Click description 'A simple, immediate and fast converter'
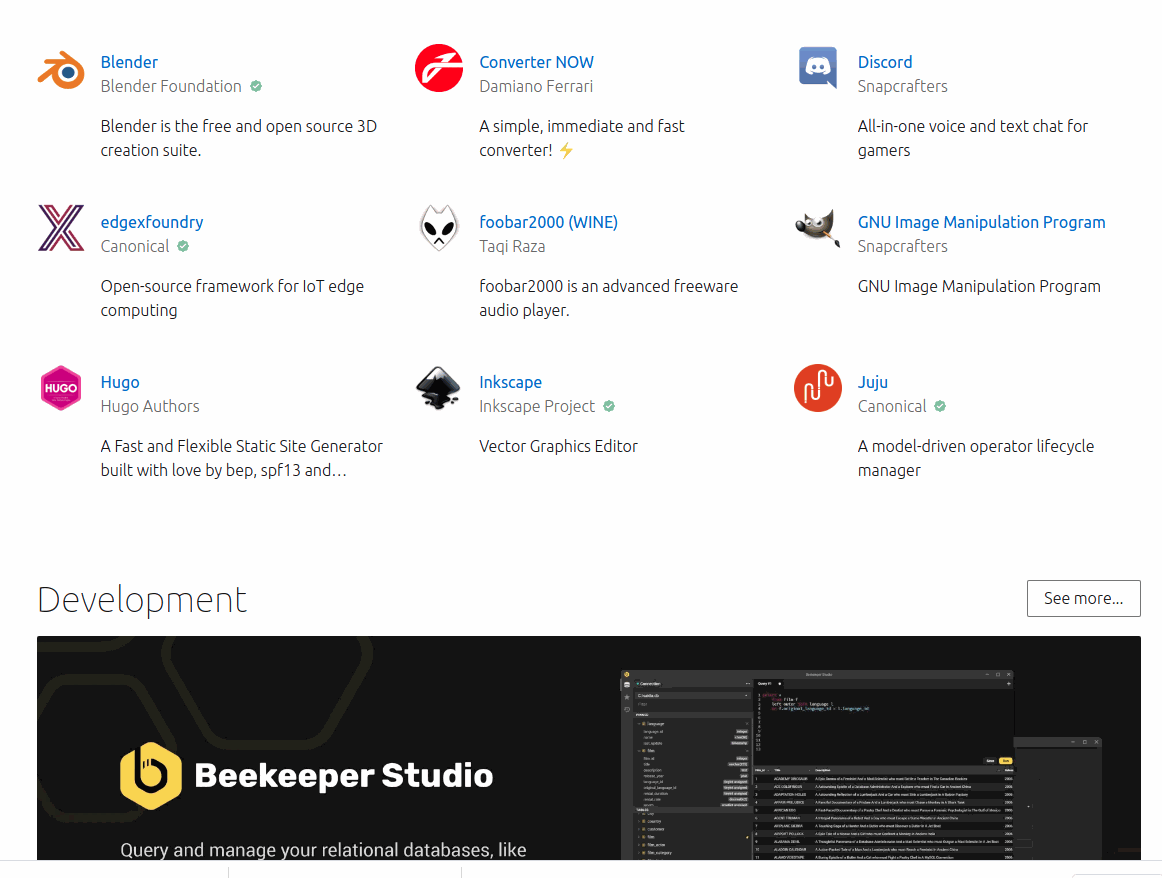This screenshot has height=878, width=1162. click(582, 138)
